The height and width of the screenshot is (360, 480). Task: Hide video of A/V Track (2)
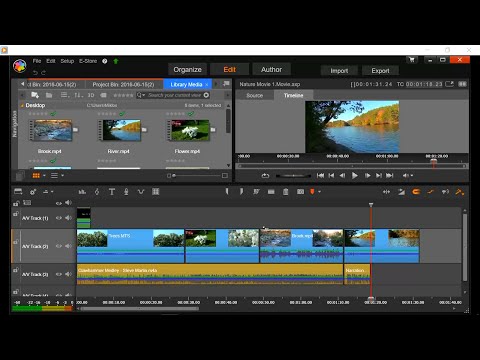point(59,246)
